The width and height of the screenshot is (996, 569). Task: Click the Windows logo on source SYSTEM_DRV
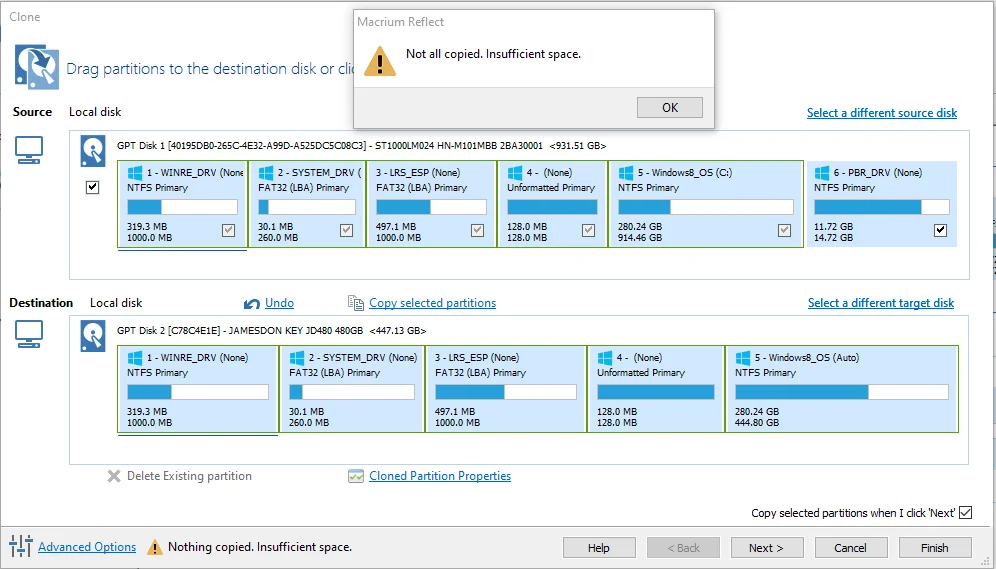266,173
